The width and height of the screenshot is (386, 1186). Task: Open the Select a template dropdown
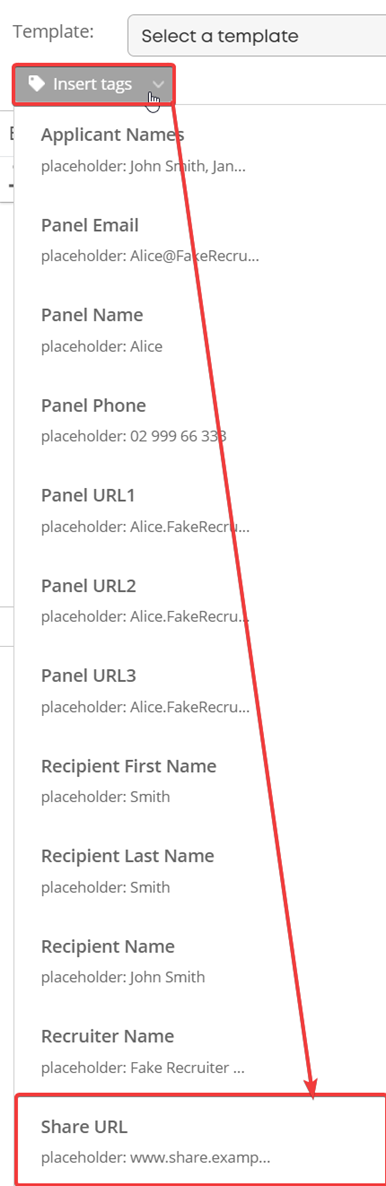257,36
